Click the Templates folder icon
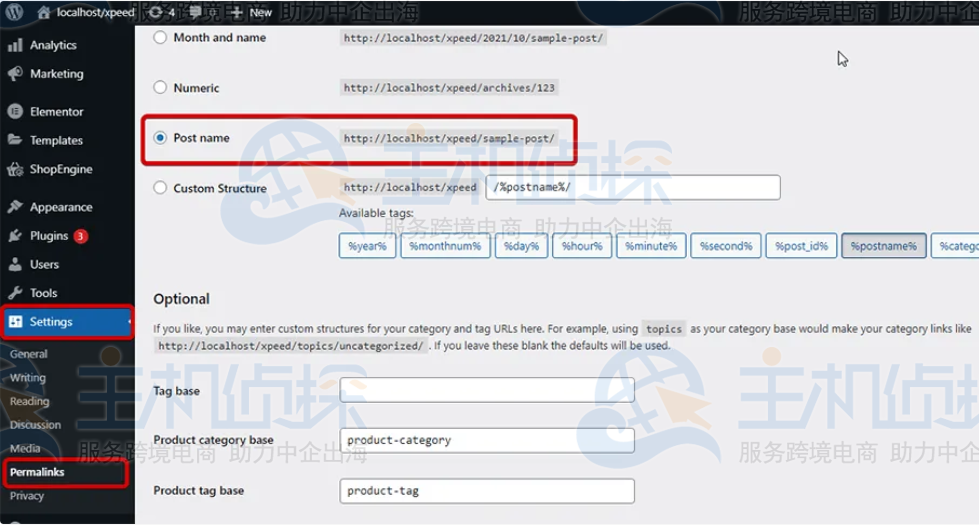979x525 pixels. [16, 140]
